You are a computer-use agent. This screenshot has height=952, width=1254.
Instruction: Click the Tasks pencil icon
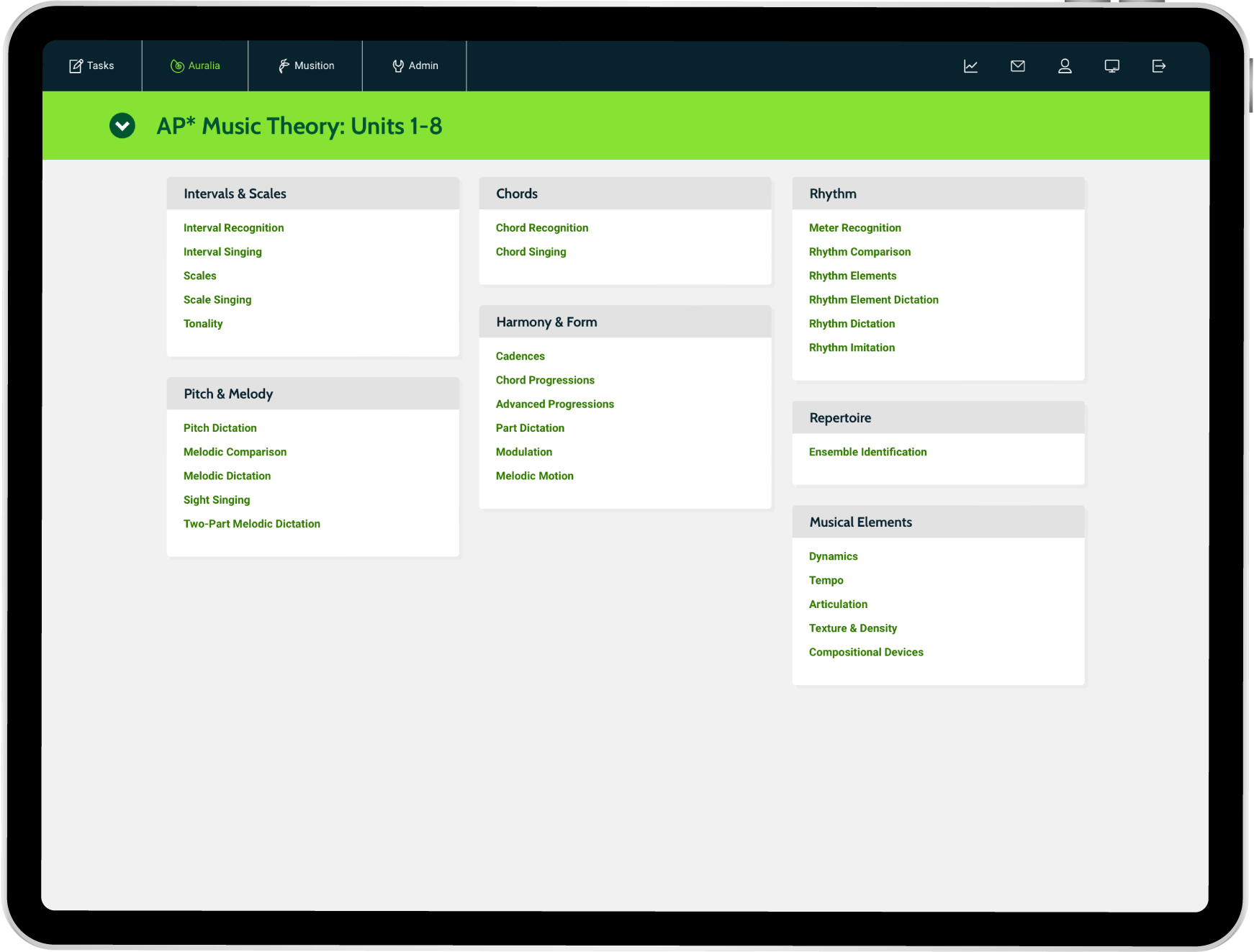76,66
